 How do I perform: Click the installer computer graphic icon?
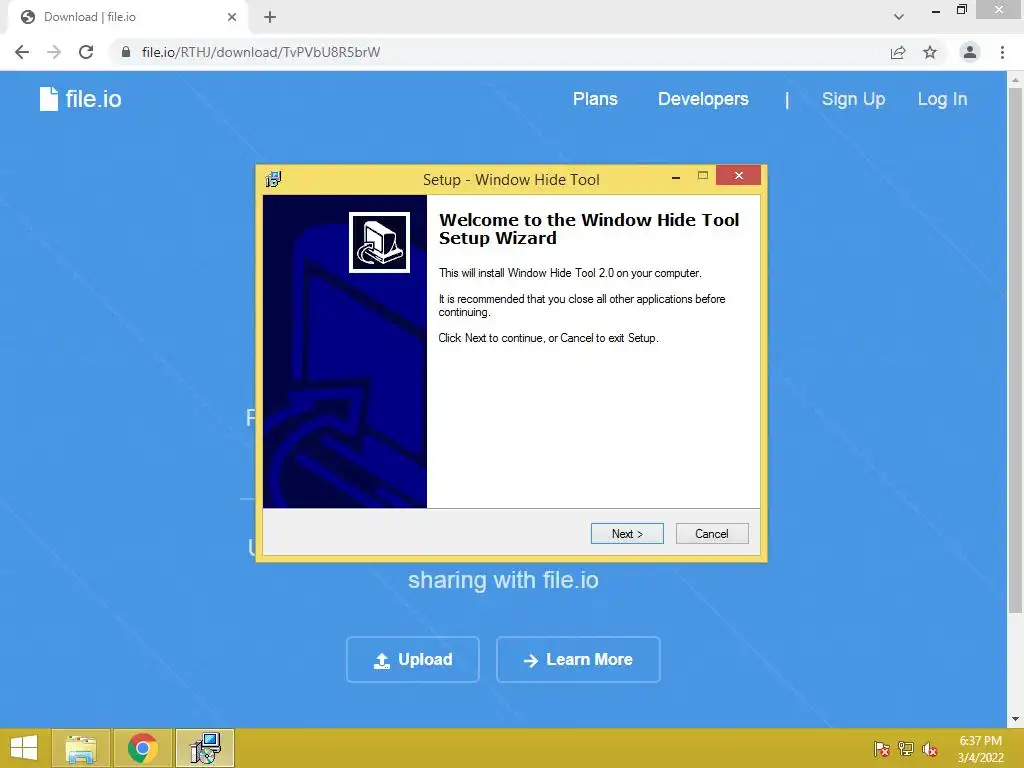(x=379, y=242)
